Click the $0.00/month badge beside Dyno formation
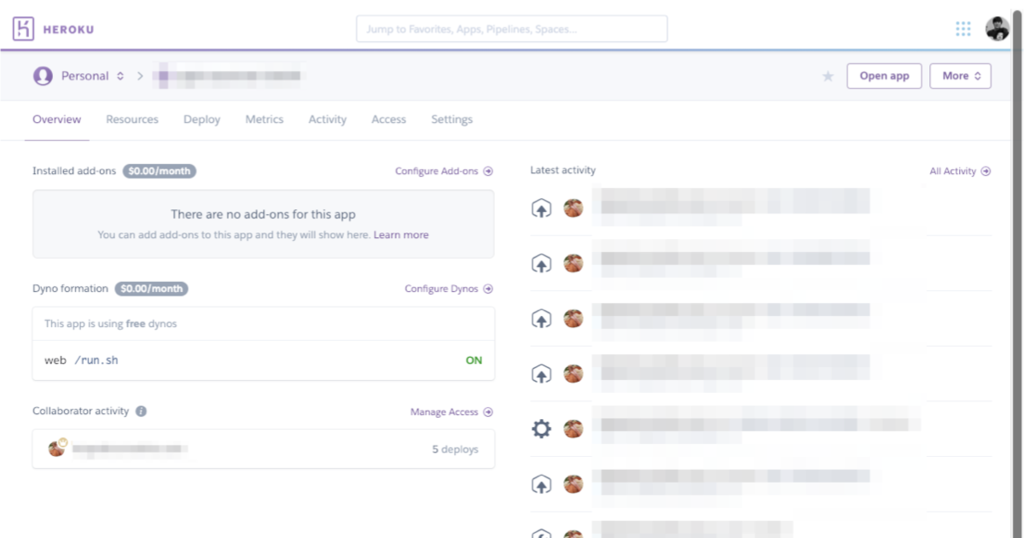This screenshot has width=1024, height=538. [x=152, y=289]
